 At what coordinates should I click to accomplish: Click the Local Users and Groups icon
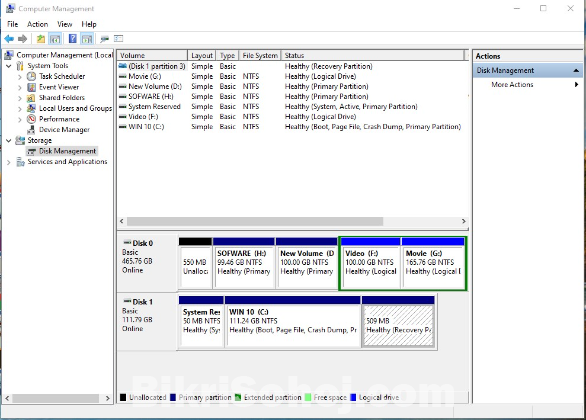point(31,108)
